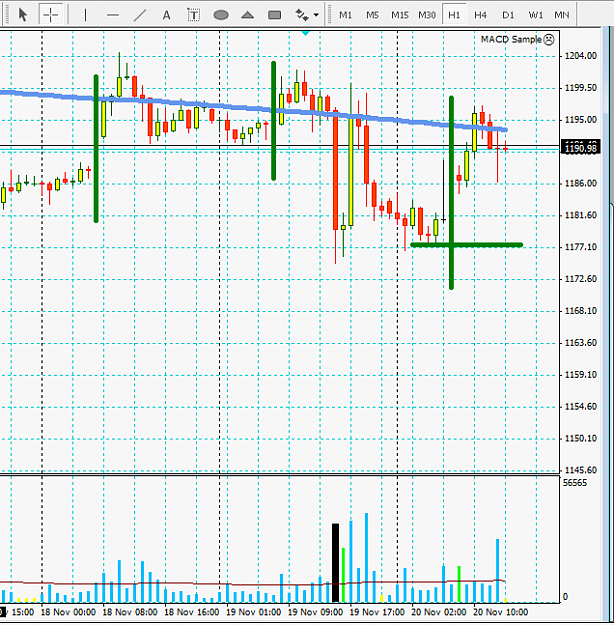
Task: Click the 1145.60 price scale label
Action: pos(581,470)
